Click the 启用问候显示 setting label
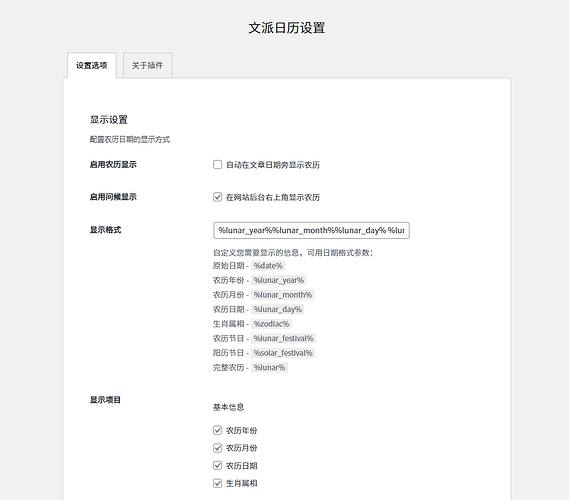 pyautogui.click(x=113, y=197)
